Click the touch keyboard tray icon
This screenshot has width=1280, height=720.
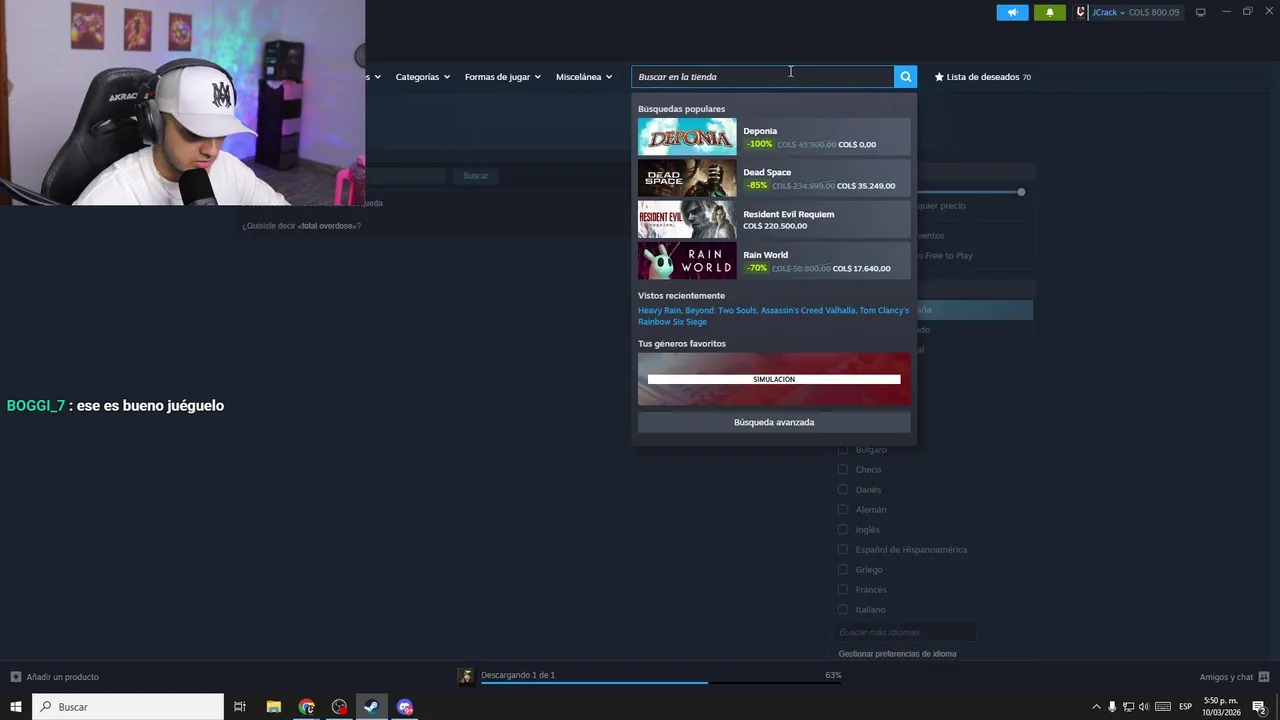pos(1163,707)
